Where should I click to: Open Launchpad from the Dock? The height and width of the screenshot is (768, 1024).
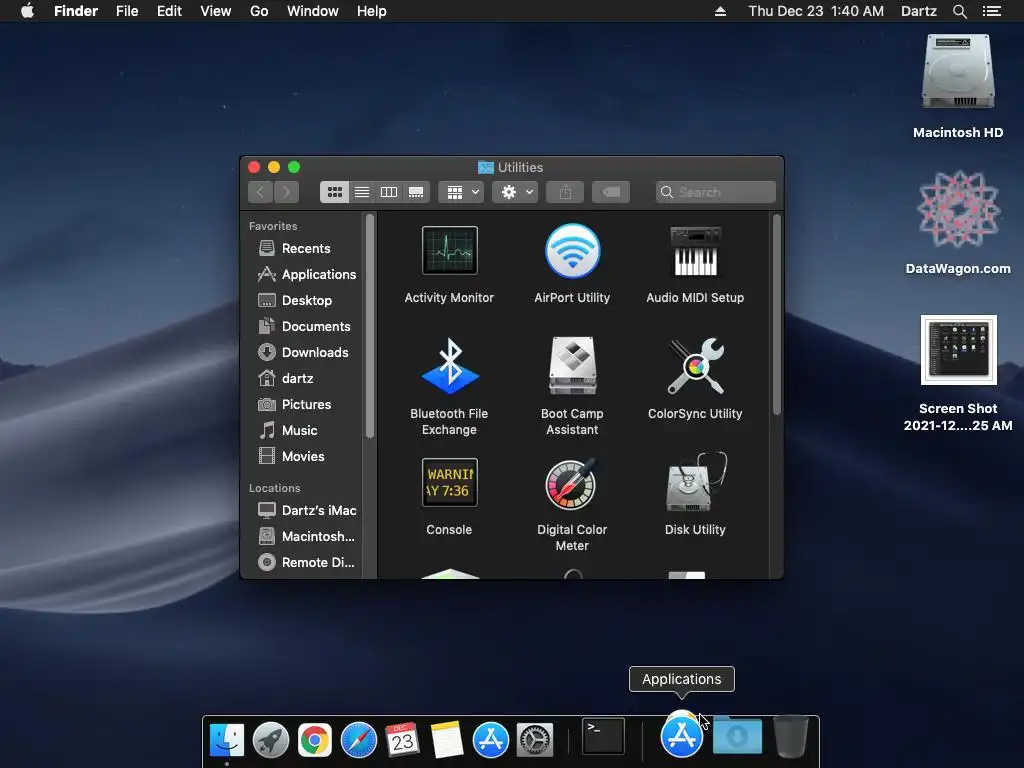(270, 740)
